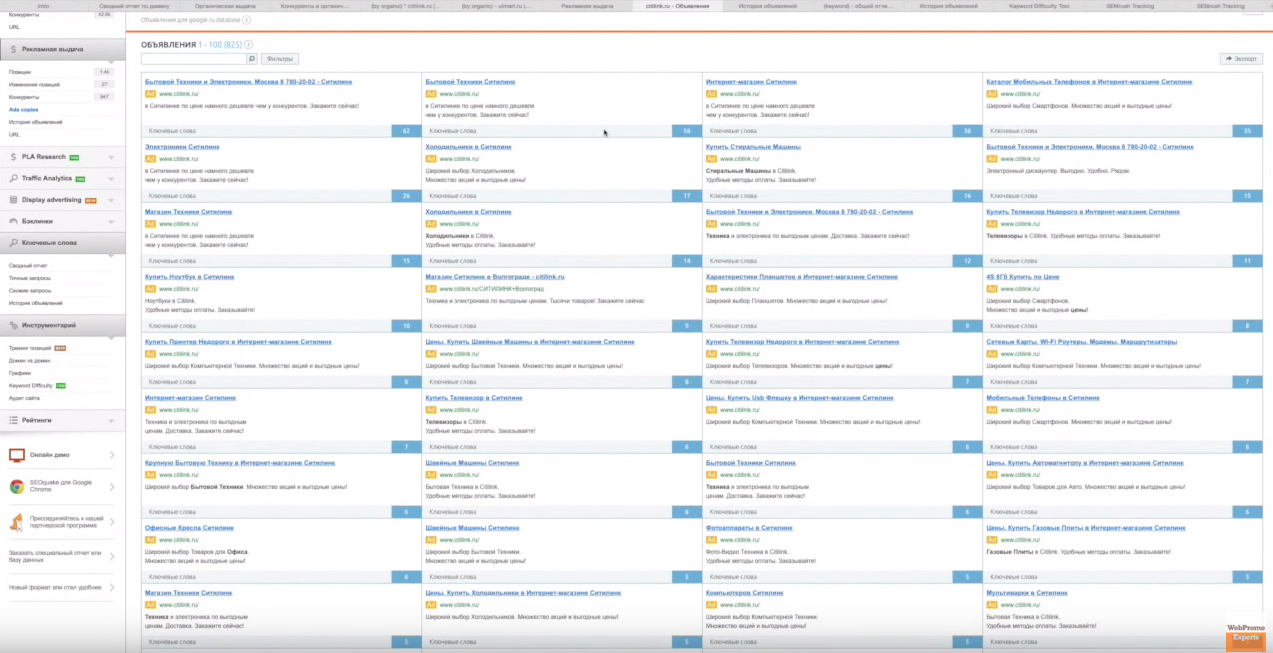Switch to the intro browser tab
Screen dimensions: 1273x653
(43, 6)
